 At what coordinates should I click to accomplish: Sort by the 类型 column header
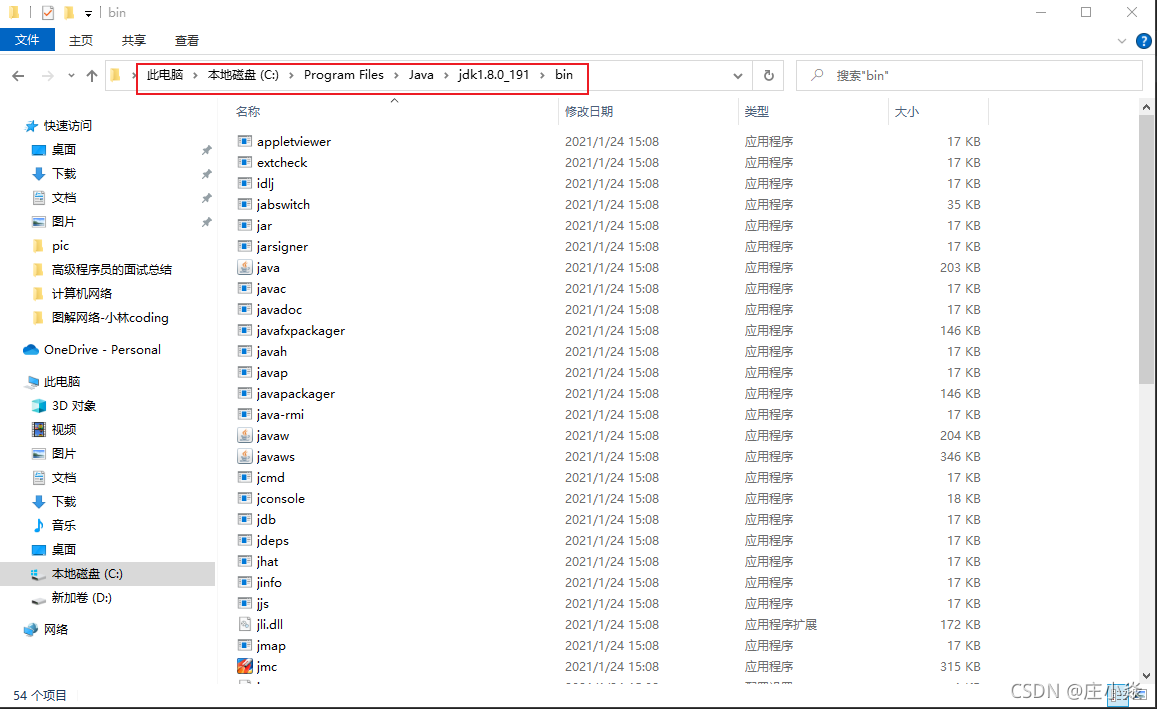click(756, 111)
